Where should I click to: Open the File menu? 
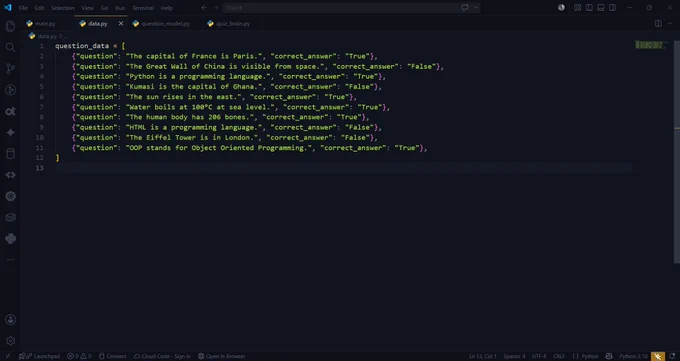coord(23,8)
